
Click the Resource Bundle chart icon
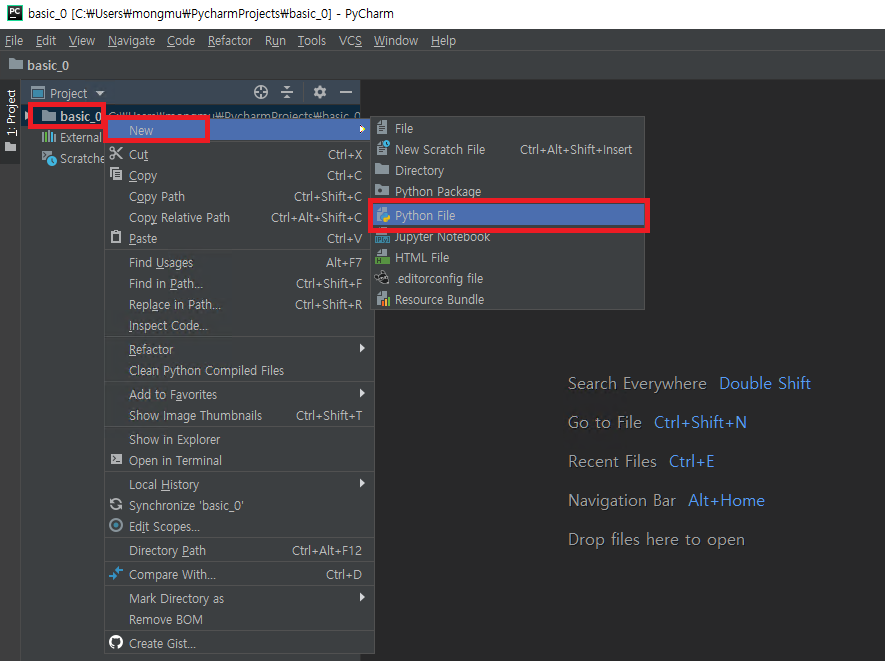tap(383, 299)
